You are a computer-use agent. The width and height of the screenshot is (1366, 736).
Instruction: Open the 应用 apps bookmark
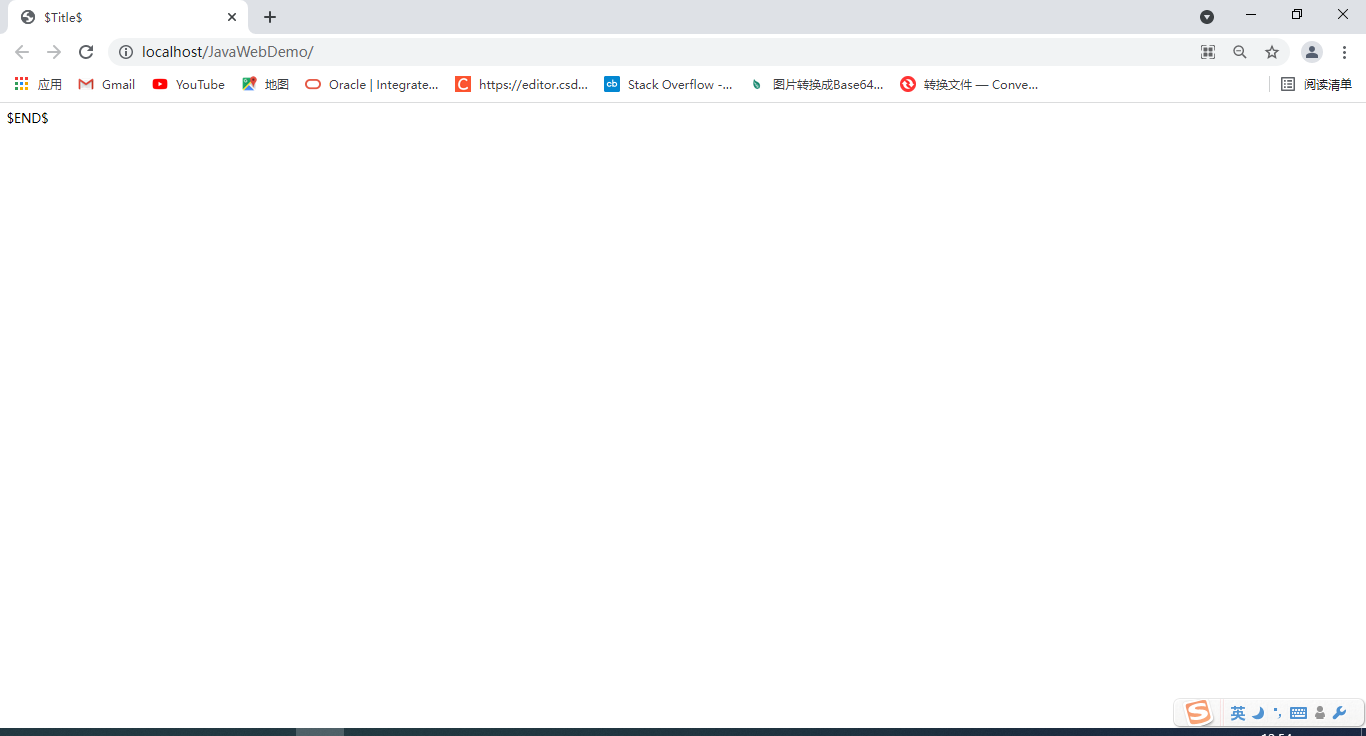pyautogui.click(x=38, y=85)
